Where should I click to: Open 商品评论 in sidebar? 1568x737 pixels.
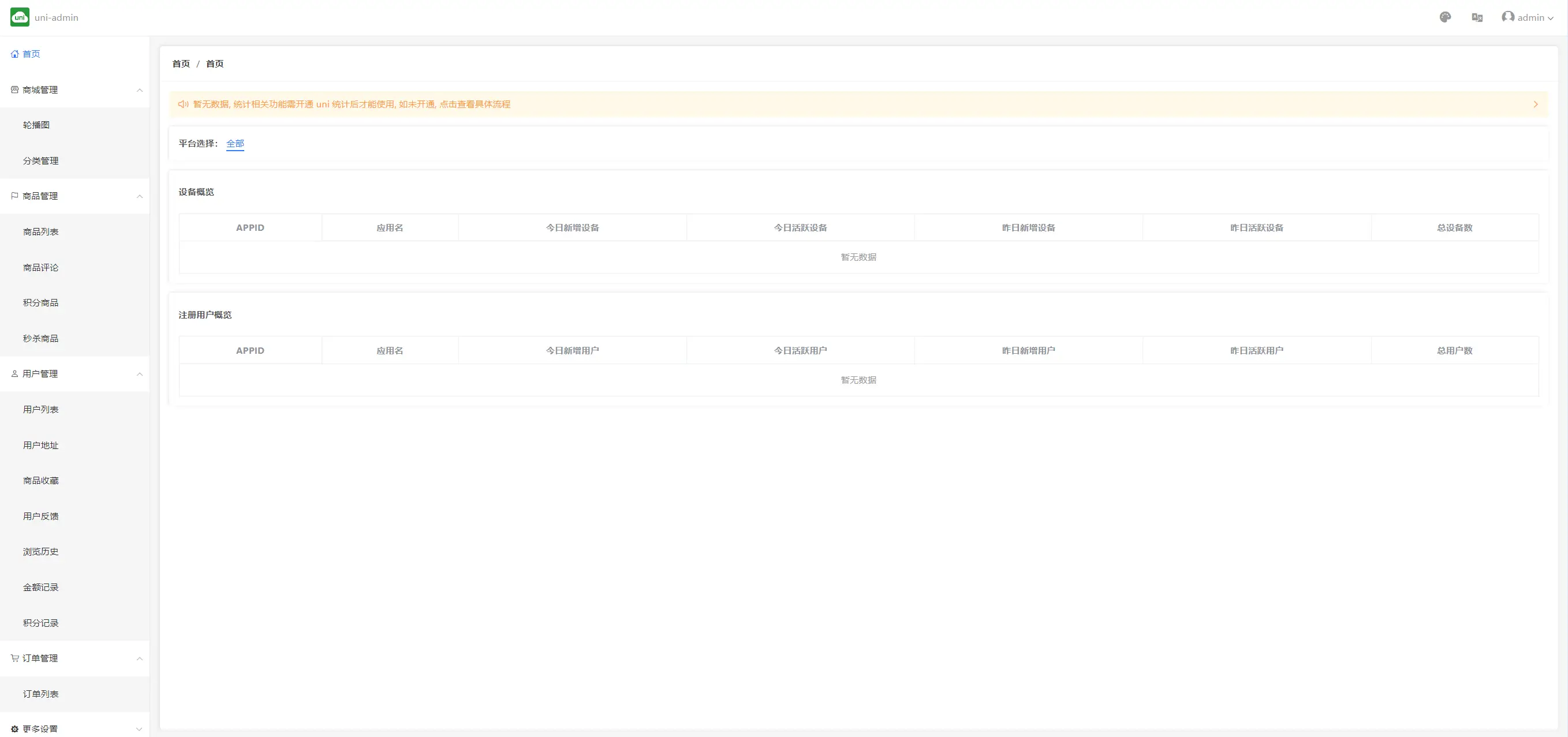tap(75, 267)
